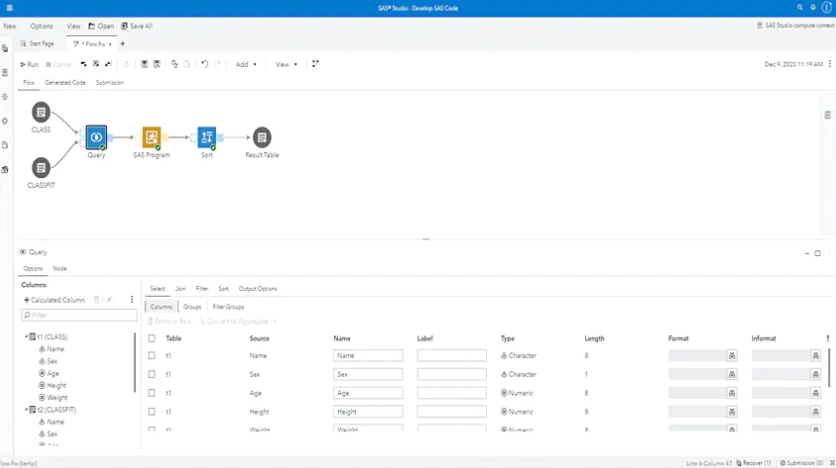
Task: Switch to the Start Page tab
Action: click(x=37, y=44)
